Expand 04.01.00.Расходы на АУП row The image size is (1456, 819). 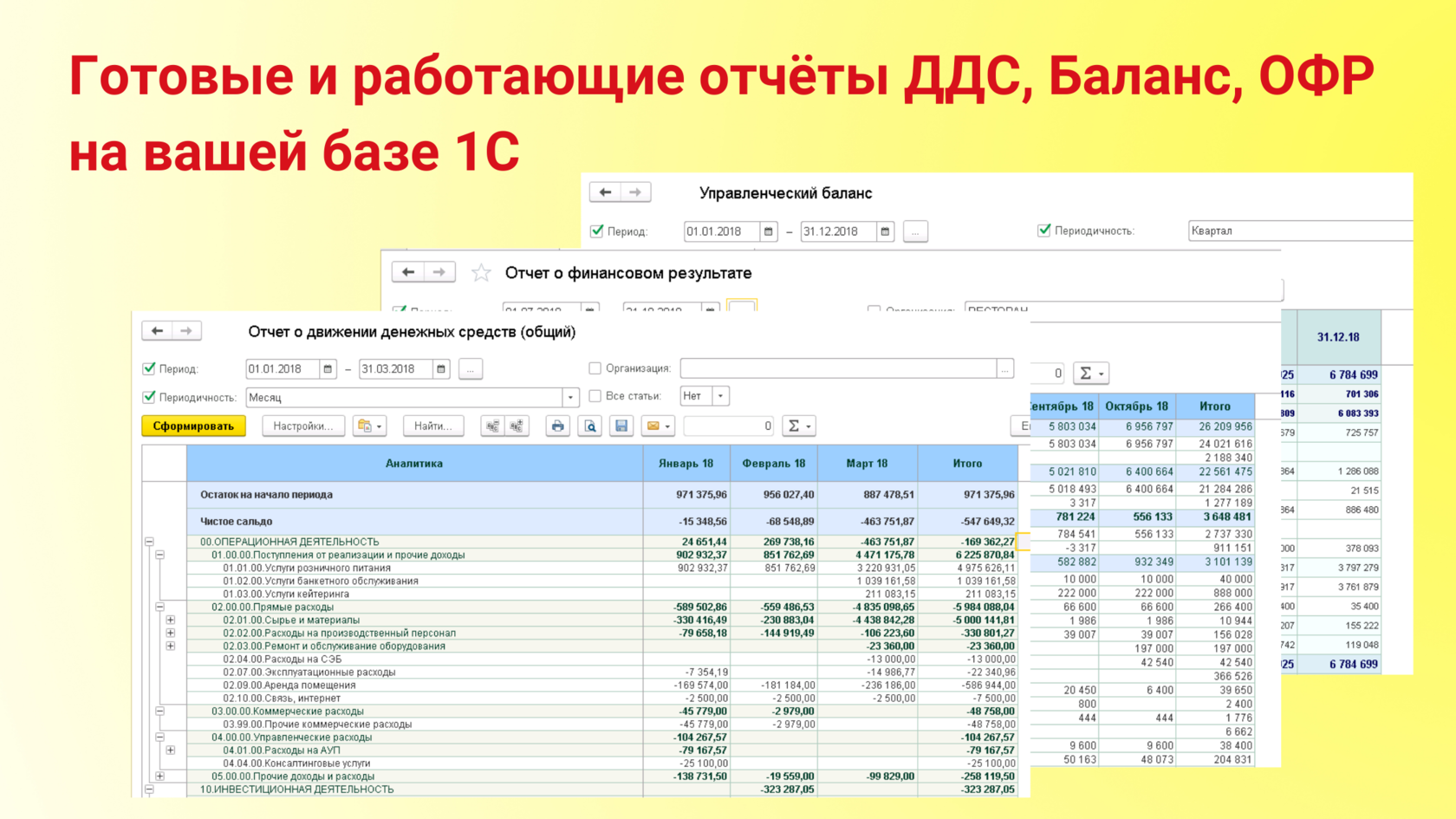coord(171,750)
